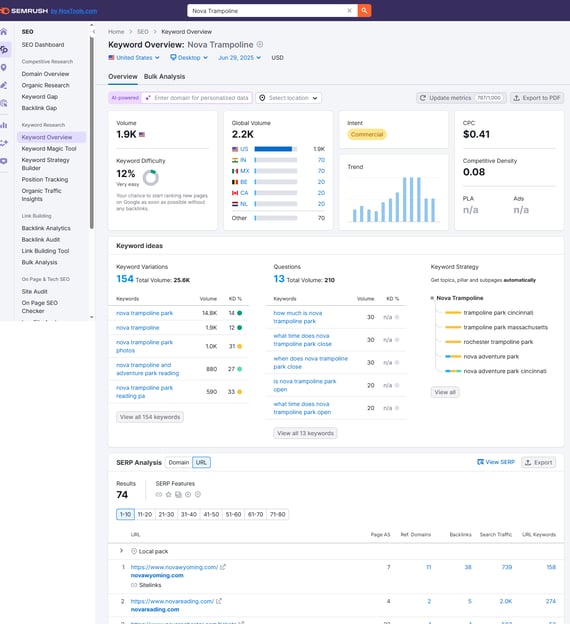This screenshot has width=570, height=624.
Task: Click the IN global volume value 70
Action: coord(322,160)
